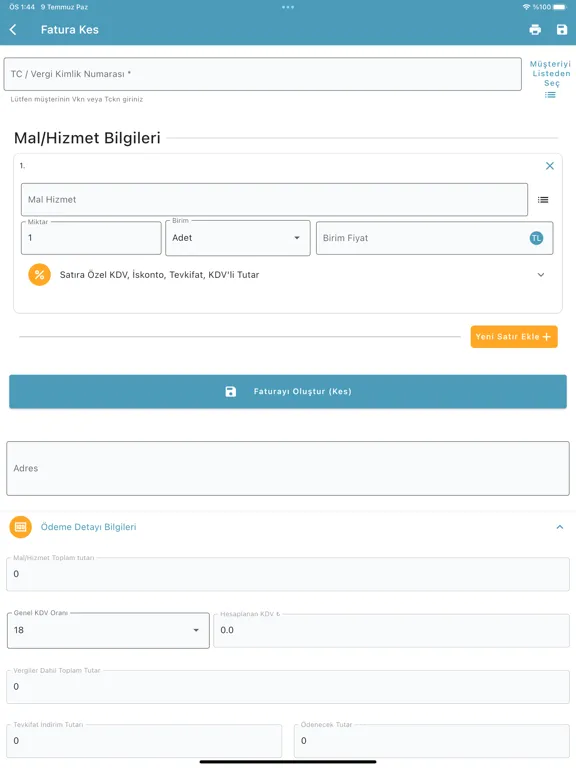Viewport: 576px width, 768px height.
Task: Open product list icon beside Mal Hizmet
Action: tap(543, 200)
